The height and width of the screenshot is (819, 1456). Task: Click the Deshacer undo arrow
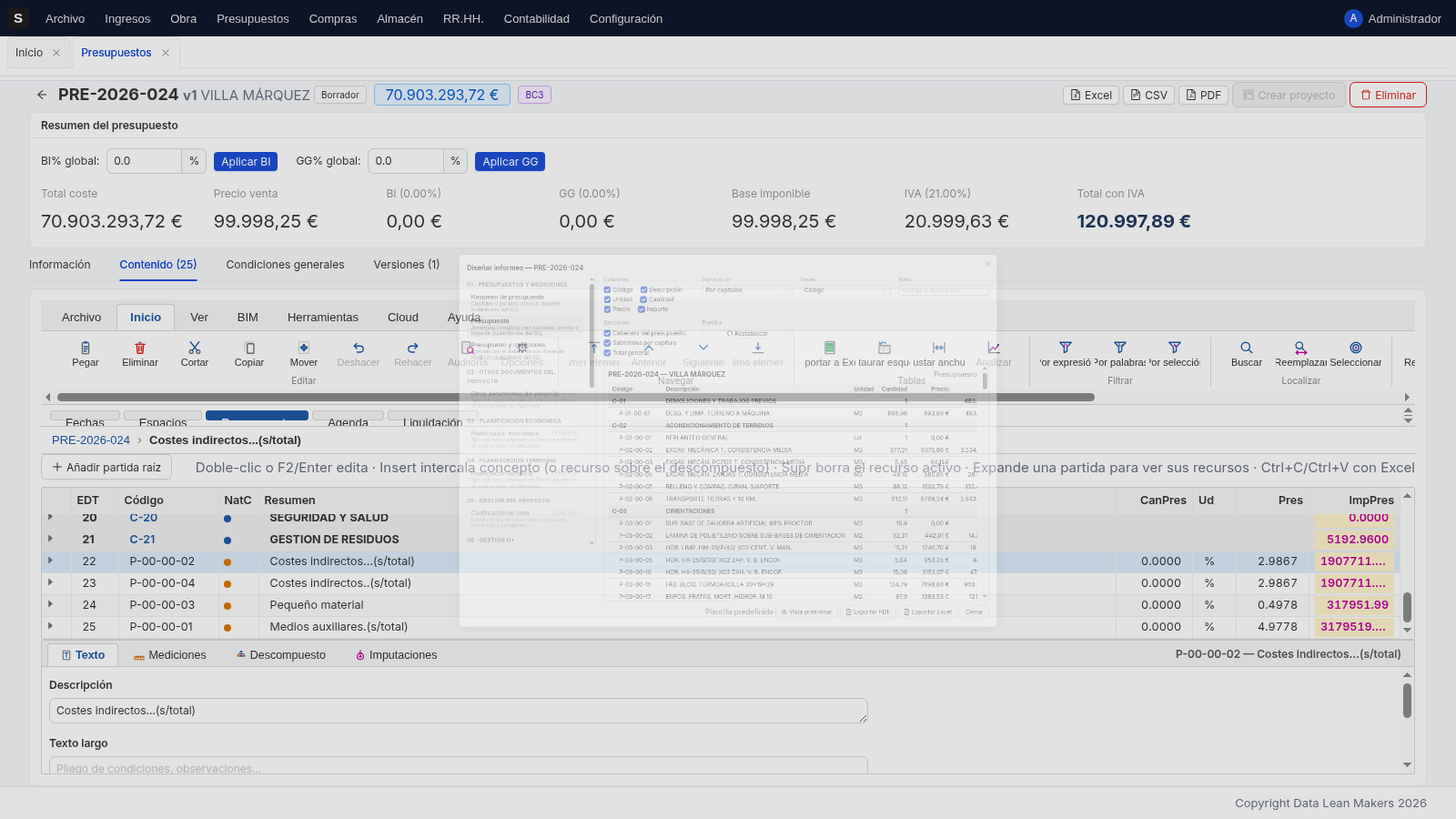[x=359, y=348]
